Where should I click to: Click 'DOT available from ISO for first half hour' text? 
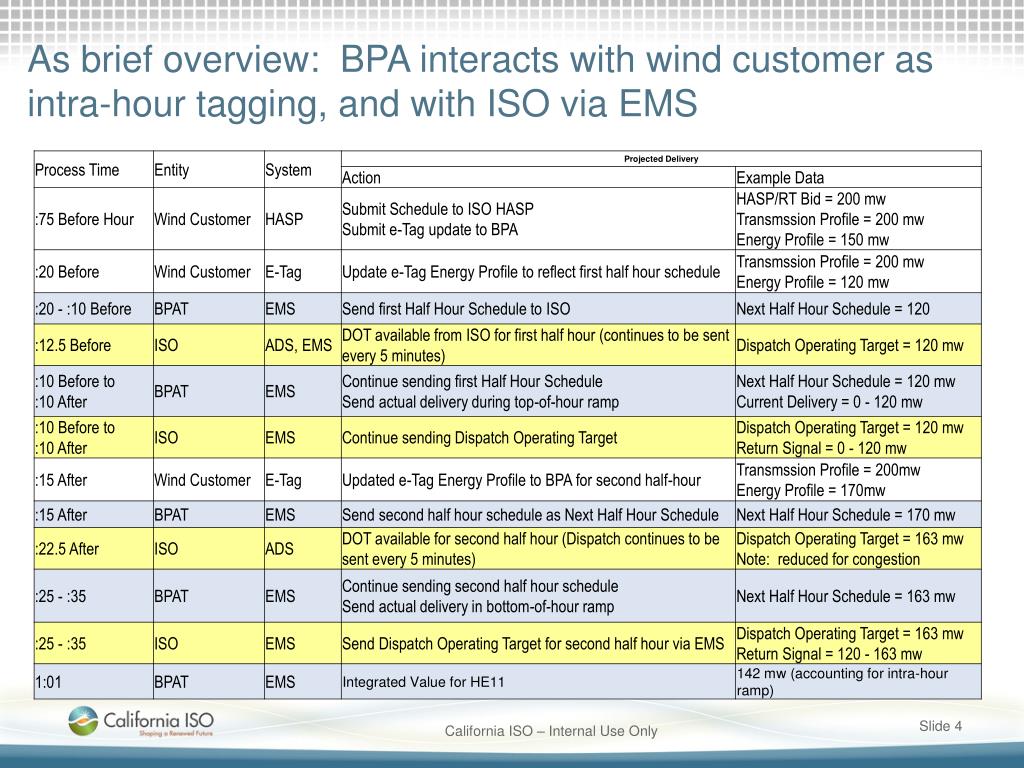point(469,335)
